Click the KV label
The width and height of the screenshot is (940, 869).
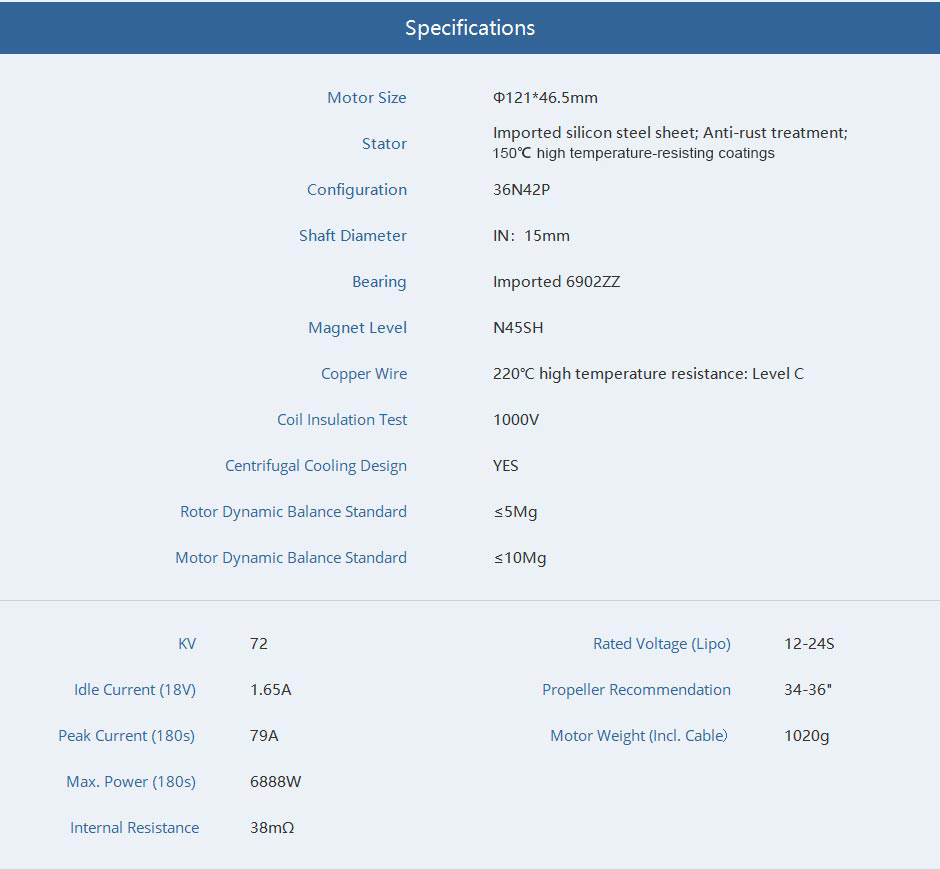(187, 644)
